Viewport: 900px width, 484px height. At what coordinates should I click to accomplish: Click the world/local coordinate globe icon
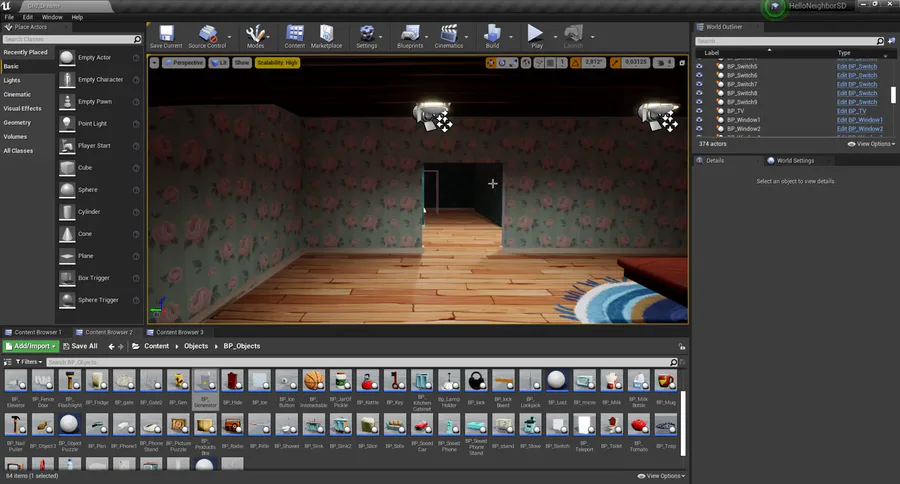pyautogui.click(x=526, y=63)
